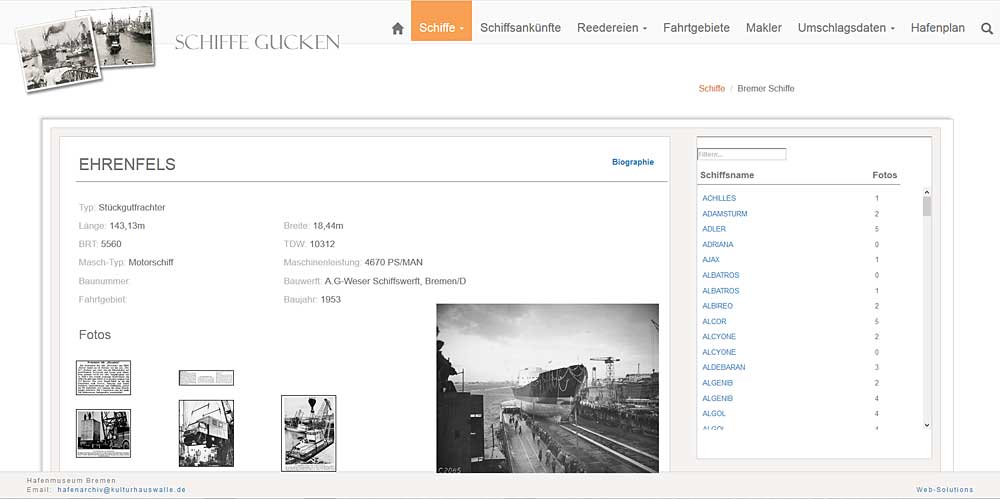The image size is (1000, 499).
Task: Open the Biographie link
Action: (633, 162)
